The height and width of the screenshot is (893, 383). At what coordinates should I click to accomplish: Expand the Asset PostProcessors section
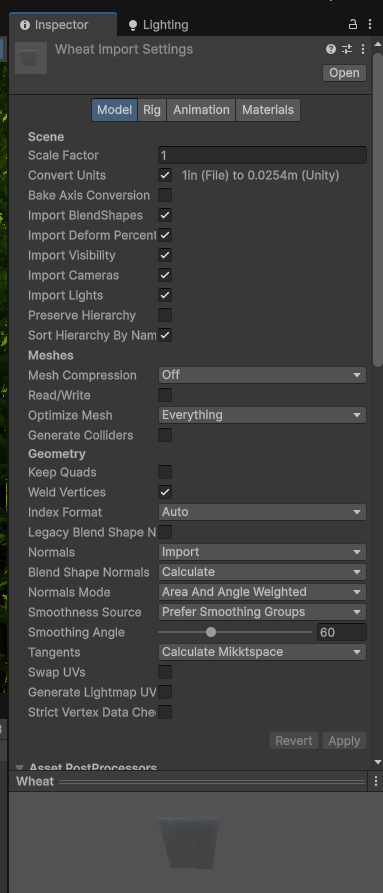point(19,767)
